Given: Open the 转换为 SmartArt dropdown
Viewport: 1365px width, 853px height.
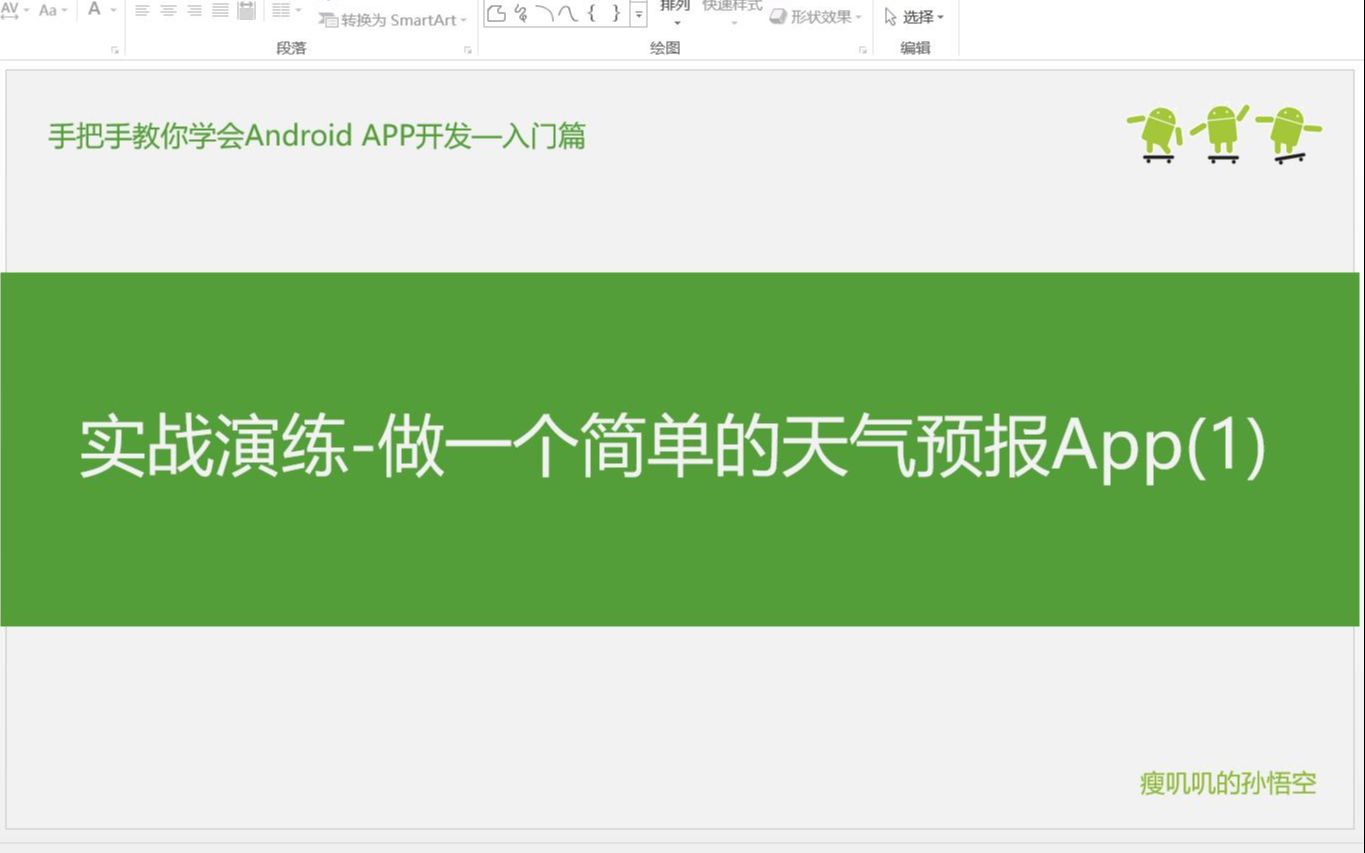Looking at the screenshot, I should pos(392,20).
